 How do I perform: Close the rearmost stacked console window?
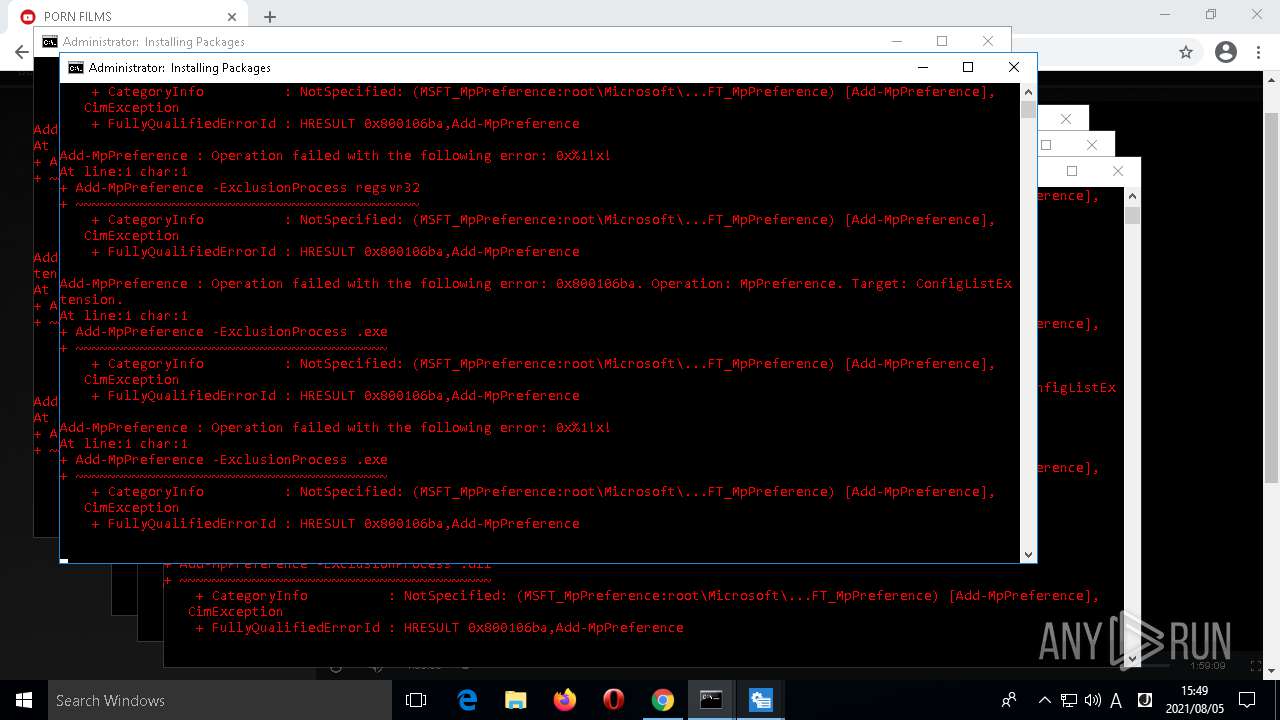coord(1118,171)
